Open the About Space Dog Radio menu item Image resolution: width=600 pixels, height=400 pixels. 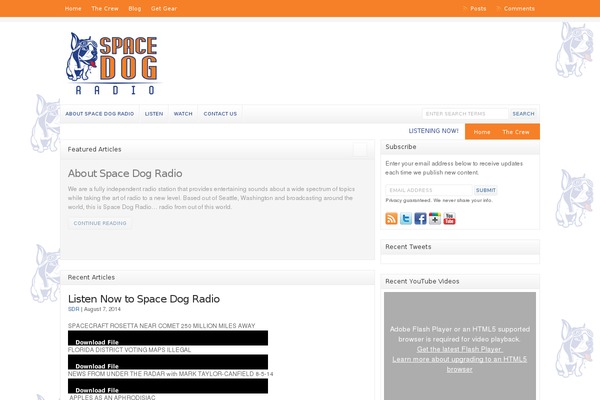(x=99, y=114)
